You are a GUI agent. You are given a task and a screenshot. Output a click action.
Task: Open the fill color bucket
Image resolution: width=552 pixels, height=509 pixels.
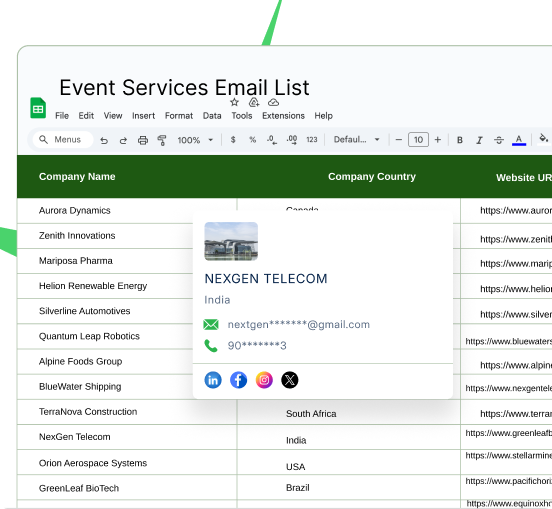coord(544,139)
